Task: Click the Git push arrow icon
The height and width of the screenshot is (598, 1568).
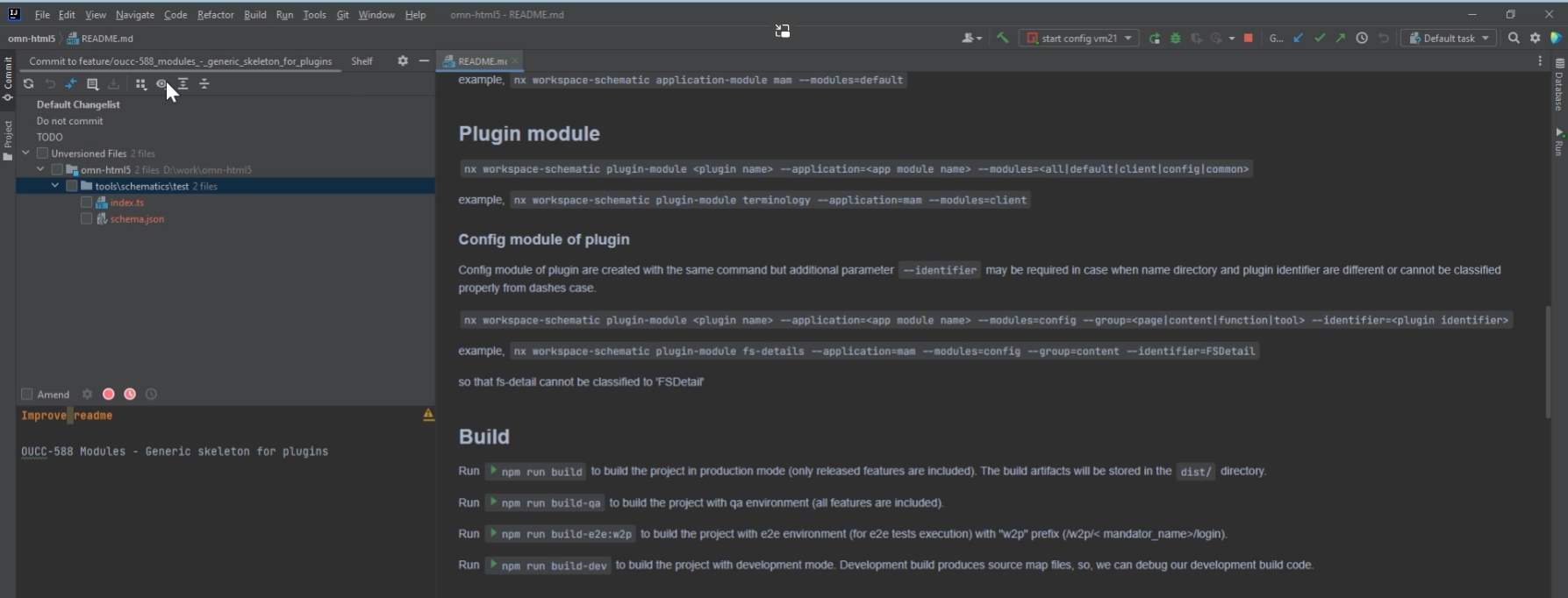Action: tap(1340, 39)
